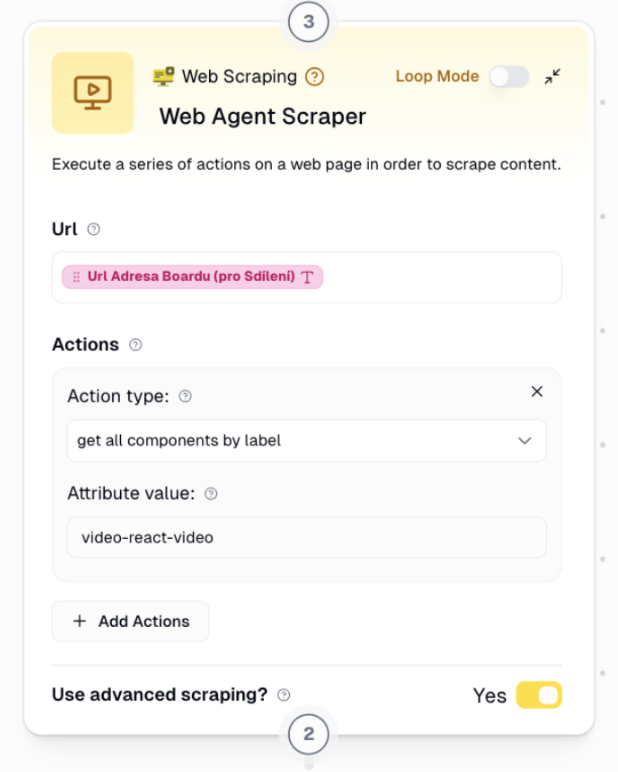Open Web Scraping help question mark
The image size is (618, 772).
pyautogui.click(x=315, y=76)
